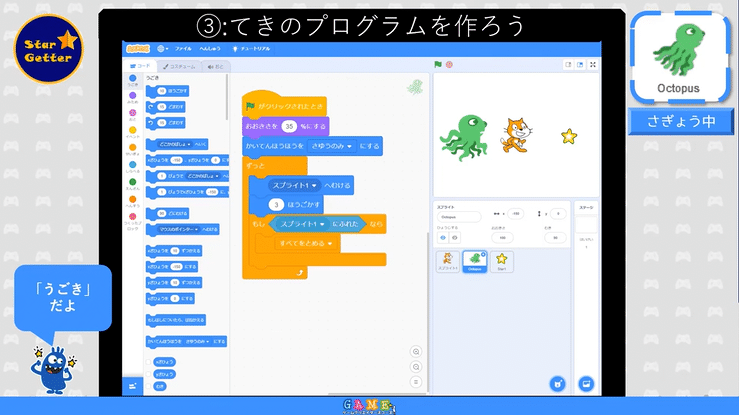
Task: Select the スプライト1 cat sprite thumbnail
Action: (x=448, y=261)
